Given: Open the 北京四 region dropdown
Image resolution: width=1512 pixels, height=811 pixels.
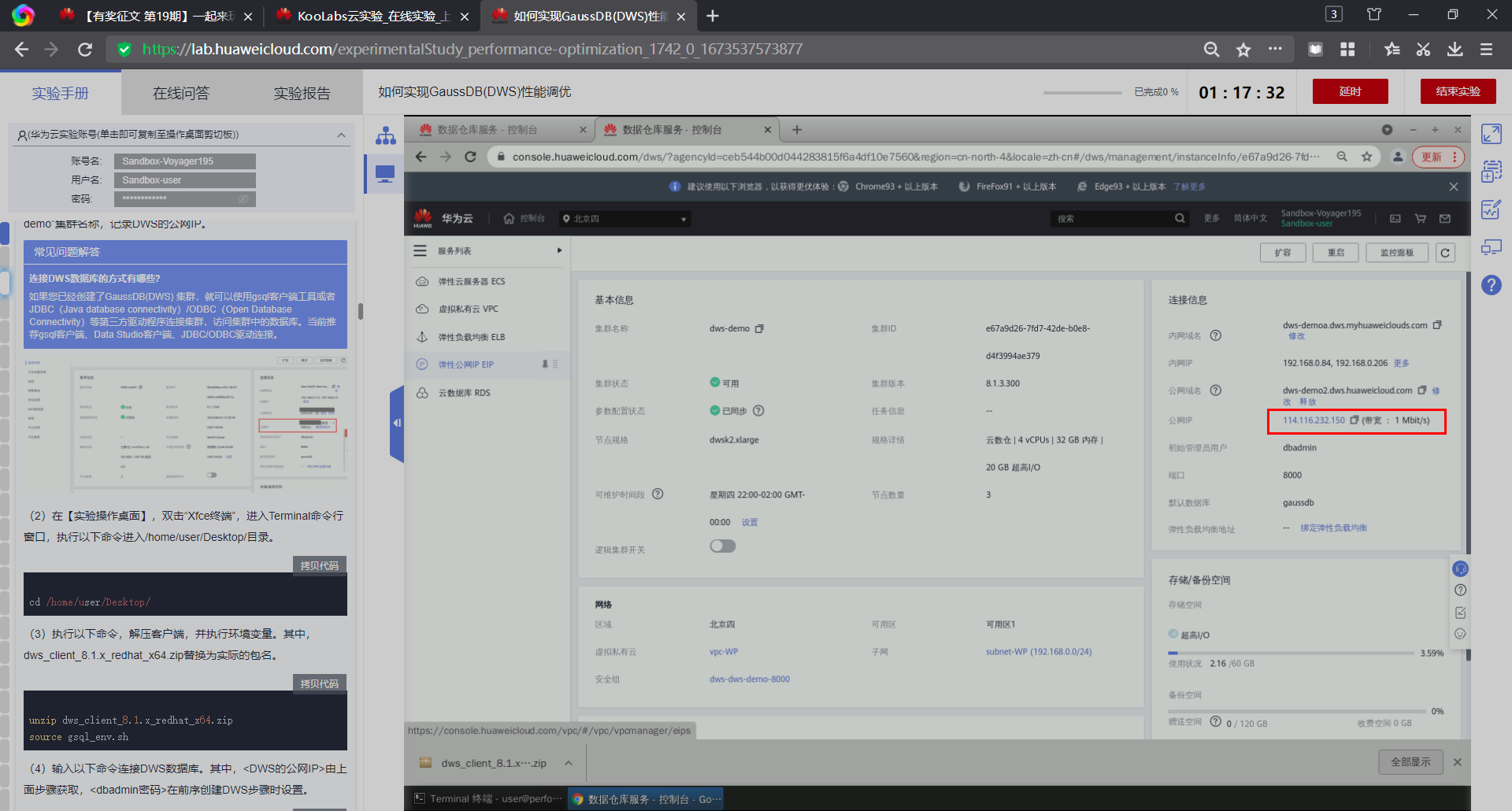Looking at the screenshot, I should [x=624, y=219].
